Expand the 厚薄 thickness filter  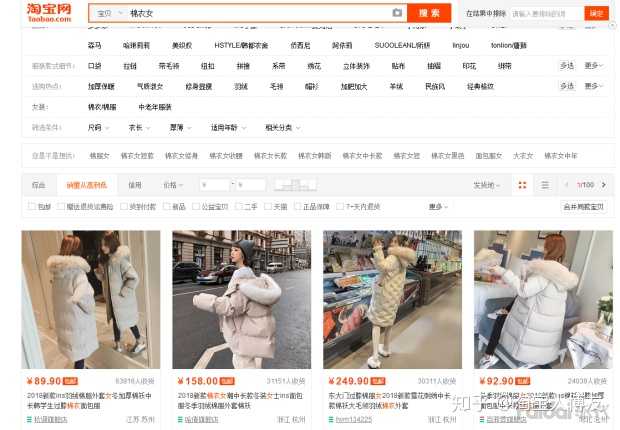click(x=181, y=128)
